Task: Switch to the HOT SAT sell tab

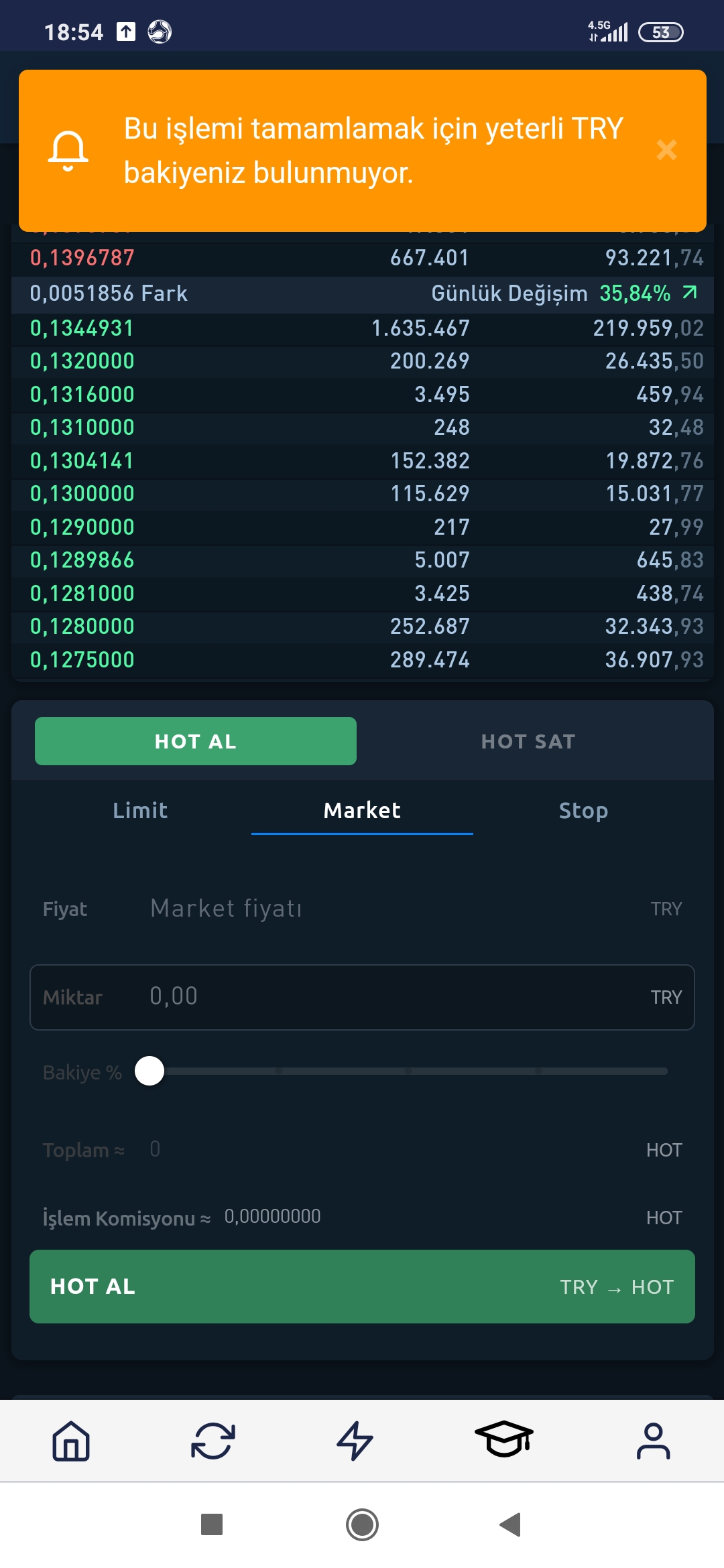Action: (528, 741)
